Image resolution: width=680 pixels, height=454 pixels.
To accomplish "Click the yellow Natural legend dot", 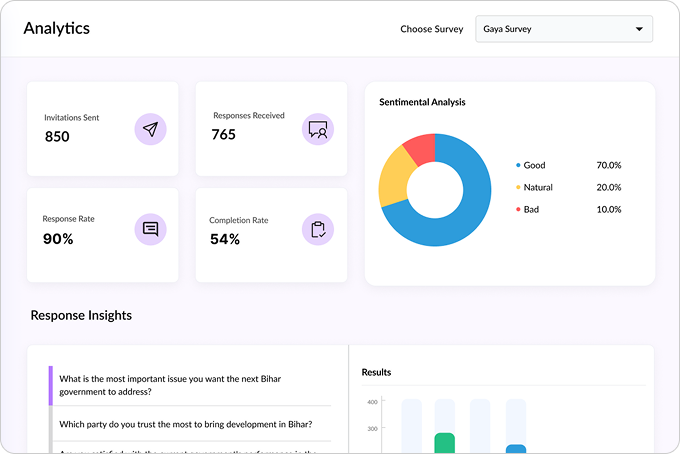I will [518, 187].
